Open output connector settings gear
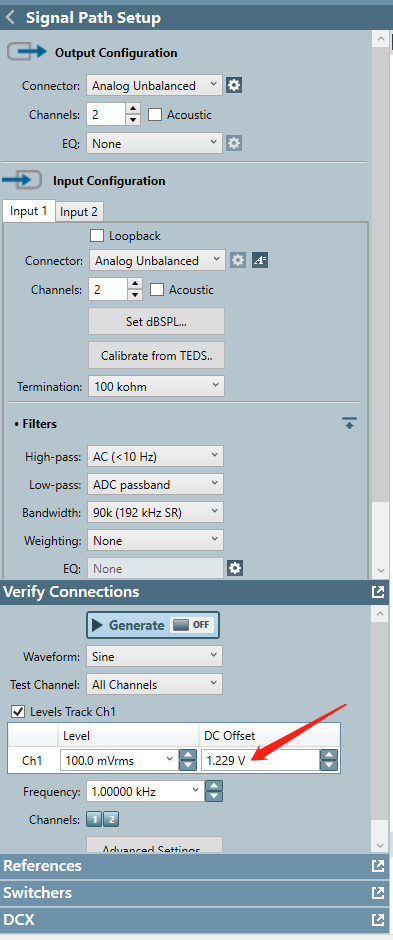Image resolution: width=393 pixels, height=940 pixels. [x=234, y=86]
